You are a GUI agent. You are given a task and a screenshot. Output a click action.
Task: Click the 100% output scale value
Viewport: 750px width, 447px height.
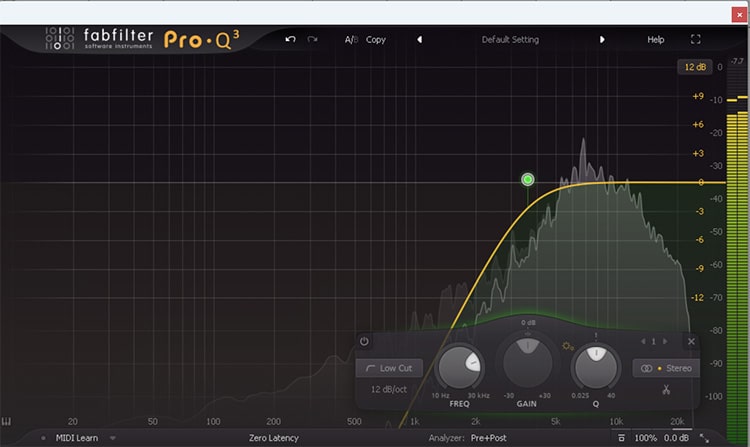click(645, 438)
